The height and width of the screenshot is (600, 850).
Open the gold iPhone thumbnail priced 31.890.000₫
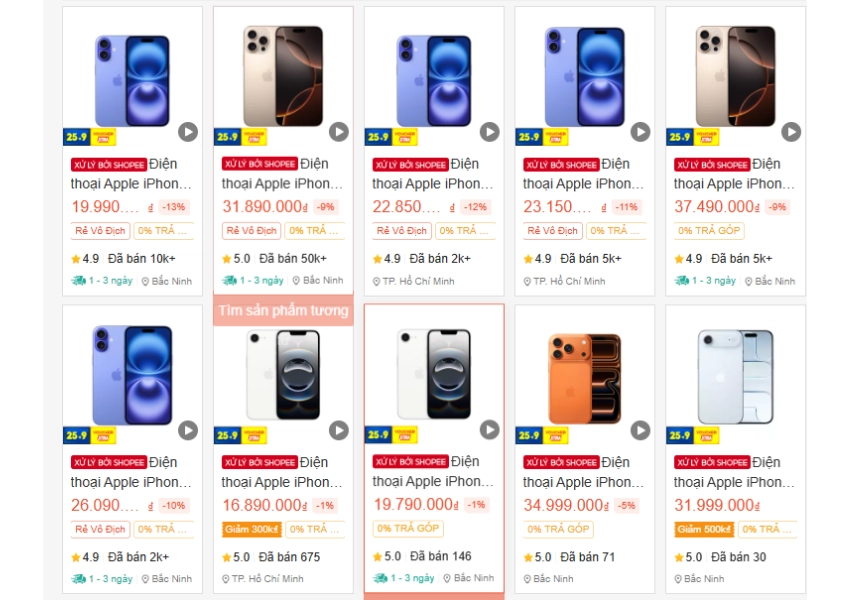(283, 70)
